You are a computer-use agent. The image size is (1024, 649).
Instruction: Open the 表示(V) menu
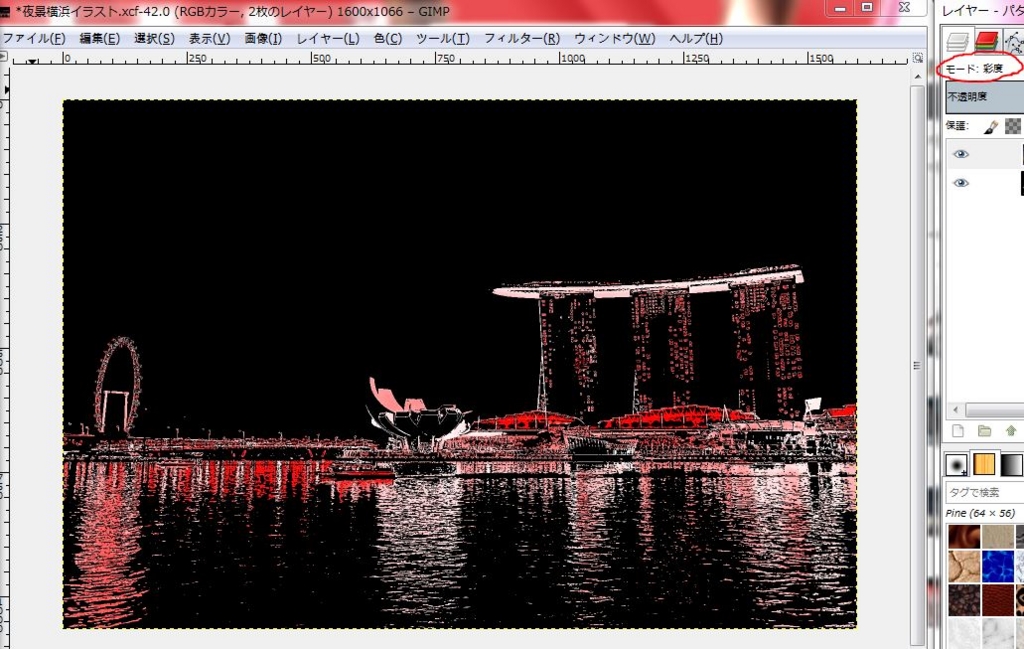click(x=210, y=39)
